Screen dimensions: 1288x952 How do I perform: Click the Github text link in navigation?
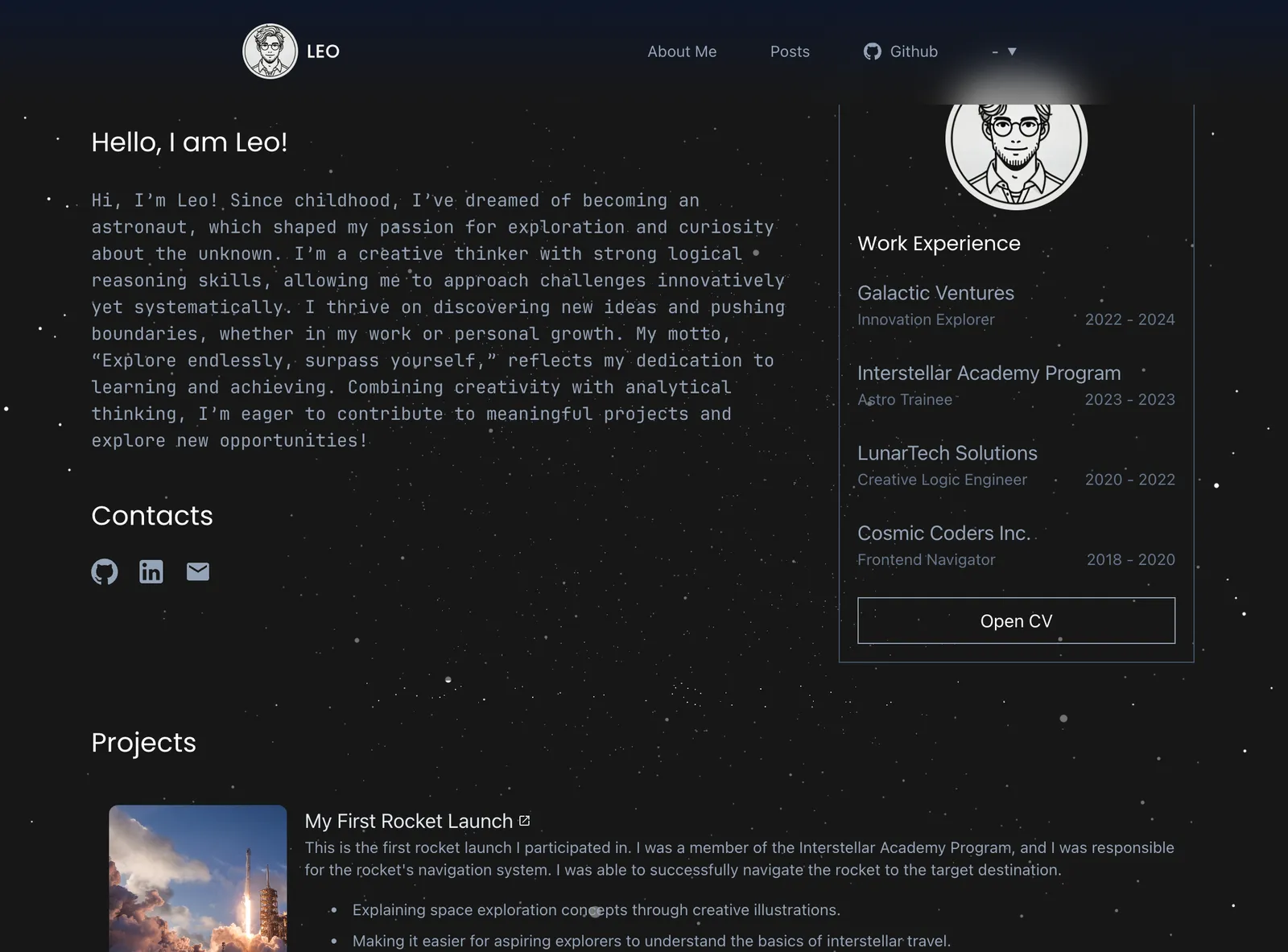(914, 52)
